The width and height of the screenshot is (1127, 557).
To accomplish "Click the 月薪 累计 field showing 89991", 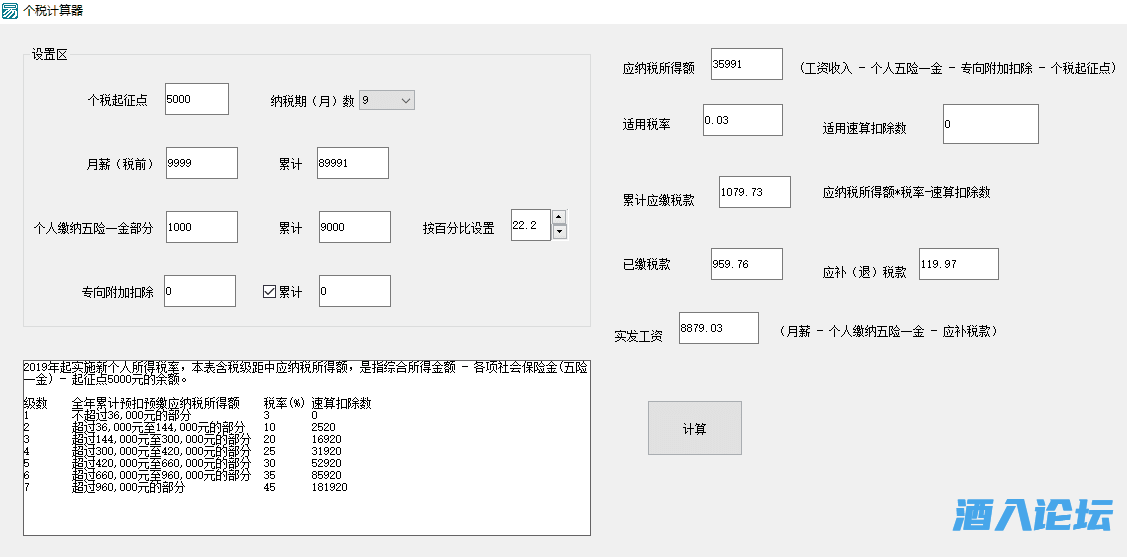I will click(x=352, y=163).
